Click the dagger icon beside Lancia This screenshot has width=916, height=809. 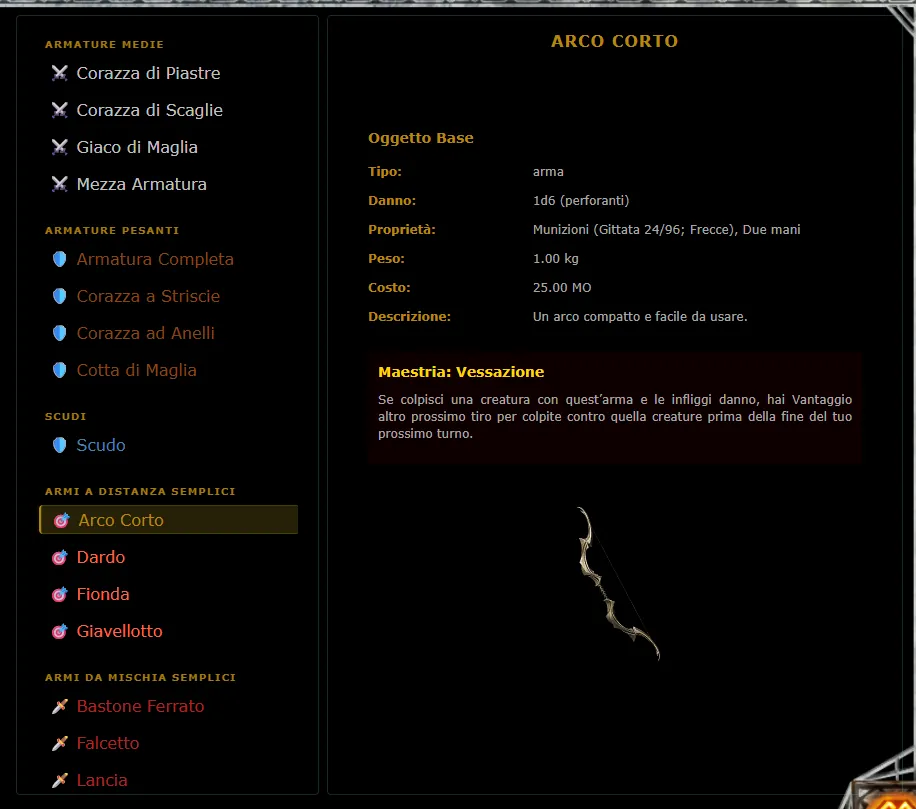pos(60,780)
